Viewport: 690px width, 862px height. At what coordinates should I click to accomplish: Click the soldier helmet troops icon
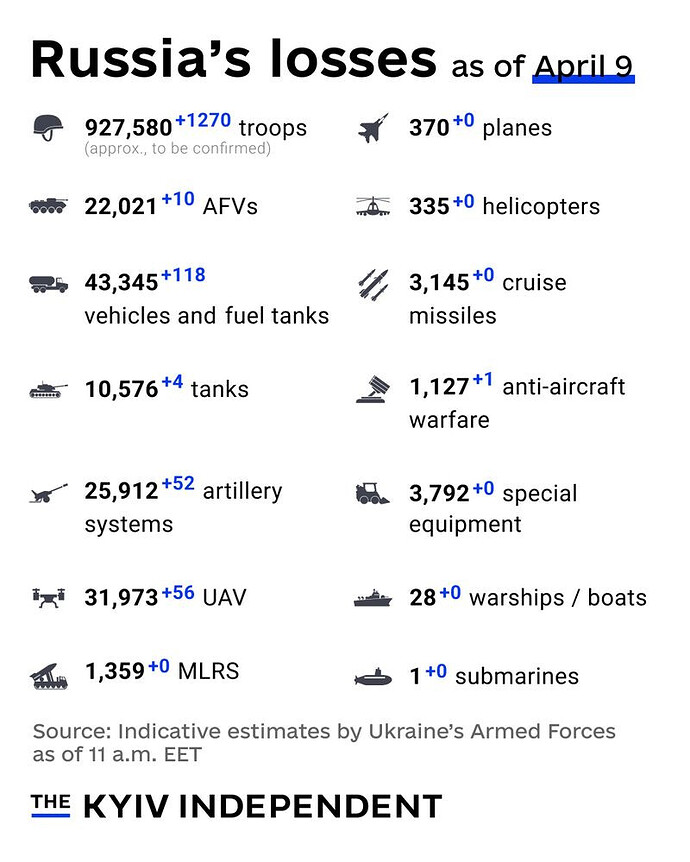pos(48,128)
